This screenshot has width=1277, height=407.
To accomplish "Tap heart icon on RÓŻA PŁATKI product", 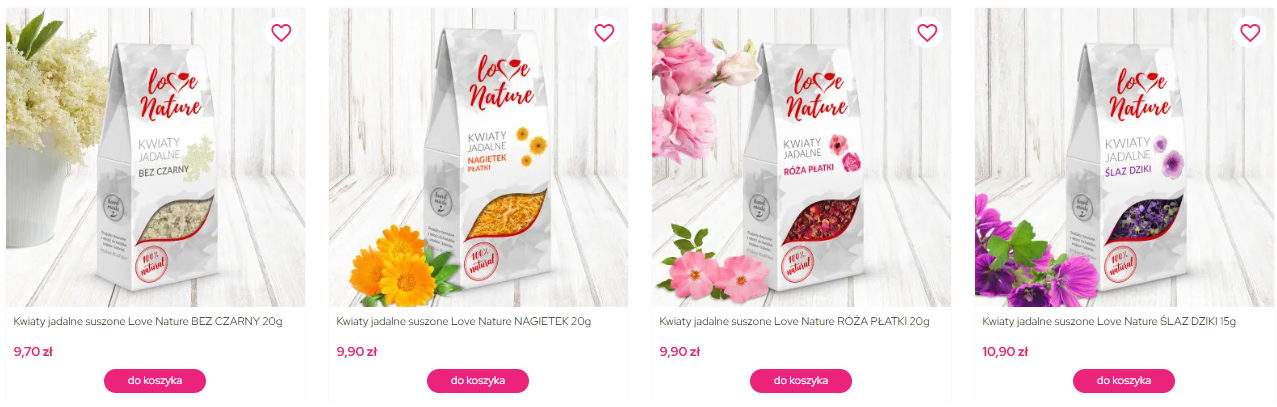I will point(927,32).
